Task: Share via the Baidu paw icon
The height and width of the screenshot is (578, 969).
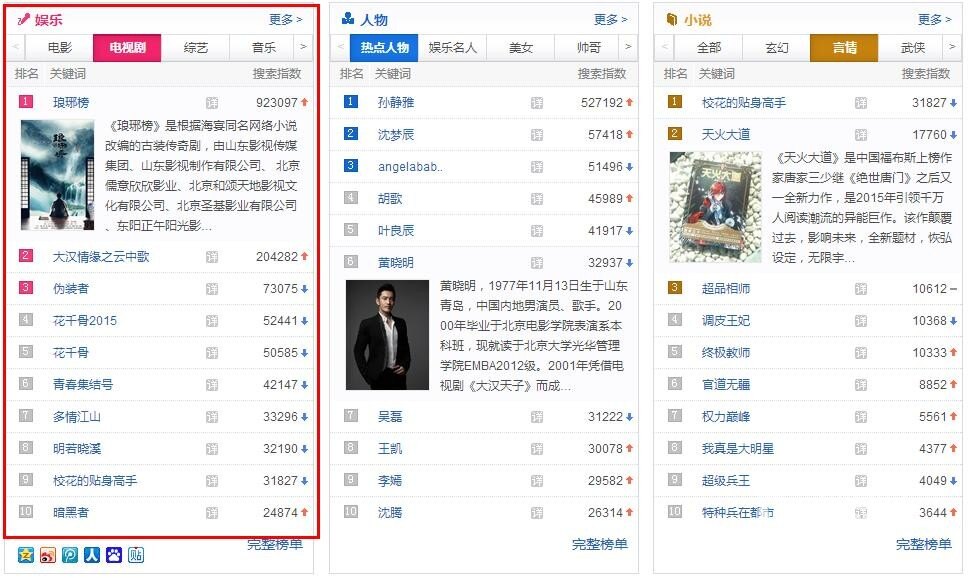Action: pyautogui.click(x=114, y=555)
